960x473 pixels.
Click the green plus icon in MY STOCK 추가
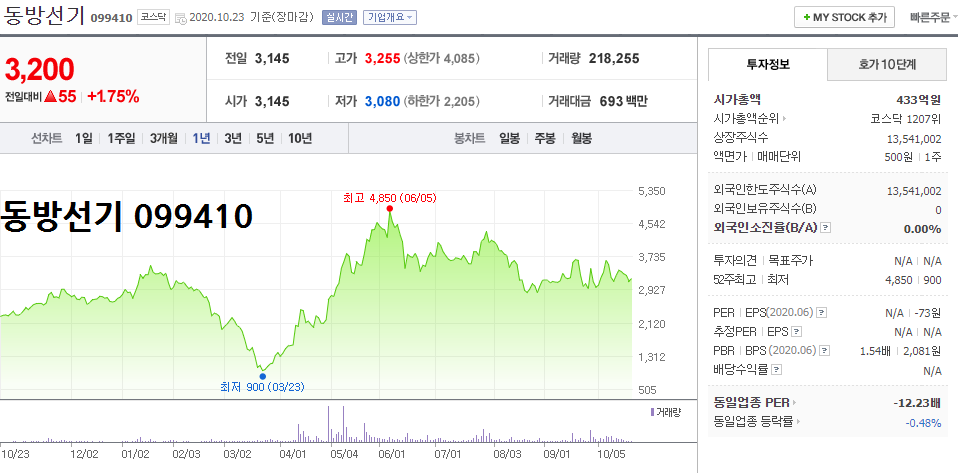(x=807, y=18)
